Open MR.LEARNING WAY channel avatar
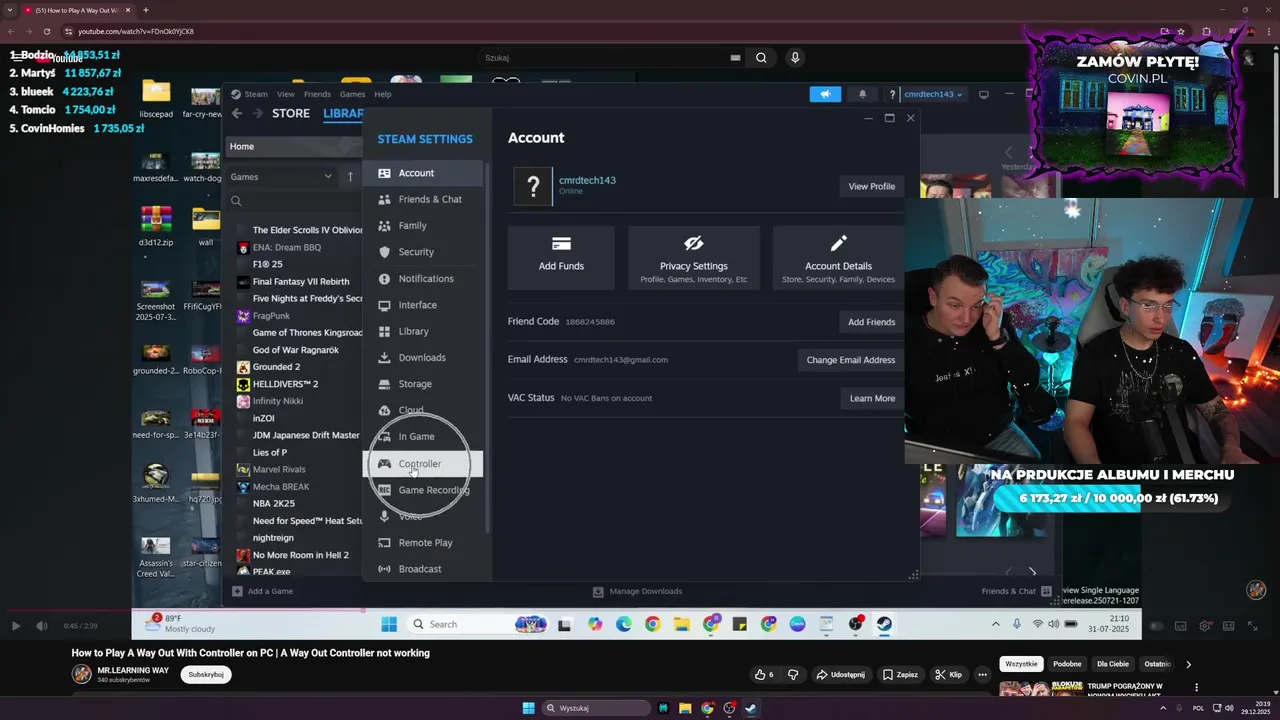1280x720 pixels. click(81, 674)
